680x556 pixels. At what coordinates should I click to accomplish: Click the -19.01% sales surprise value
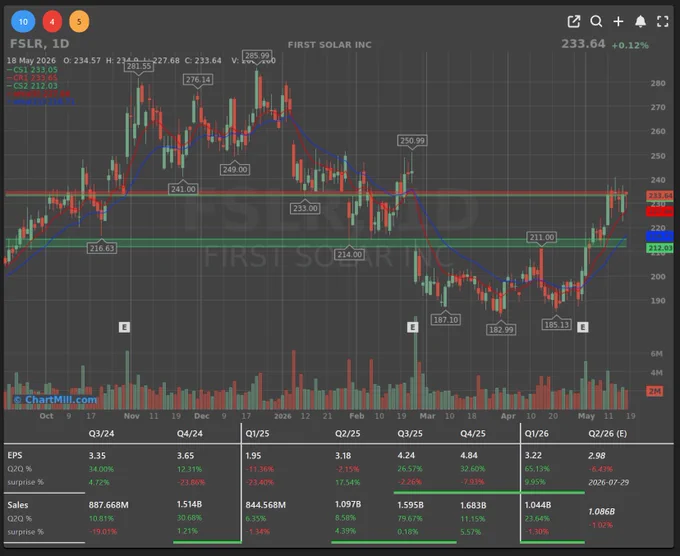(103, 532)
